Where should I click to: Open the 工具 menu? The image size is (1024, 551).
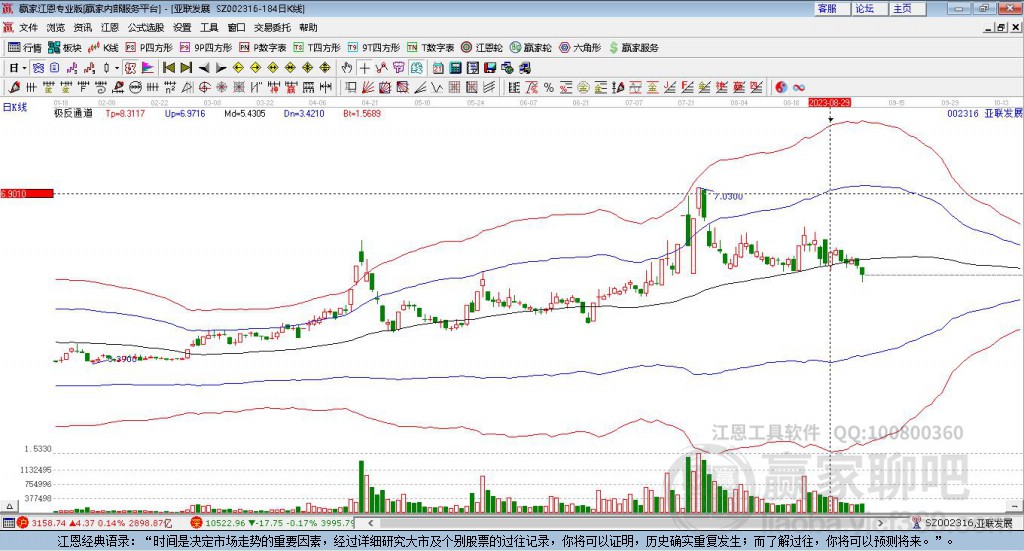209,27
